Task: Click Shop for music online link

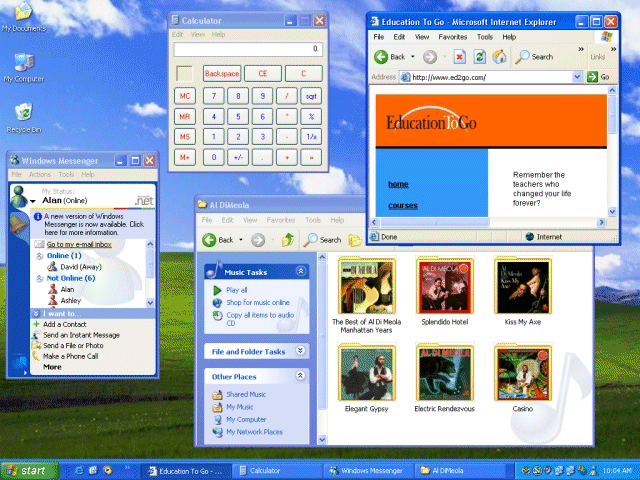Action: pos(258,302)
